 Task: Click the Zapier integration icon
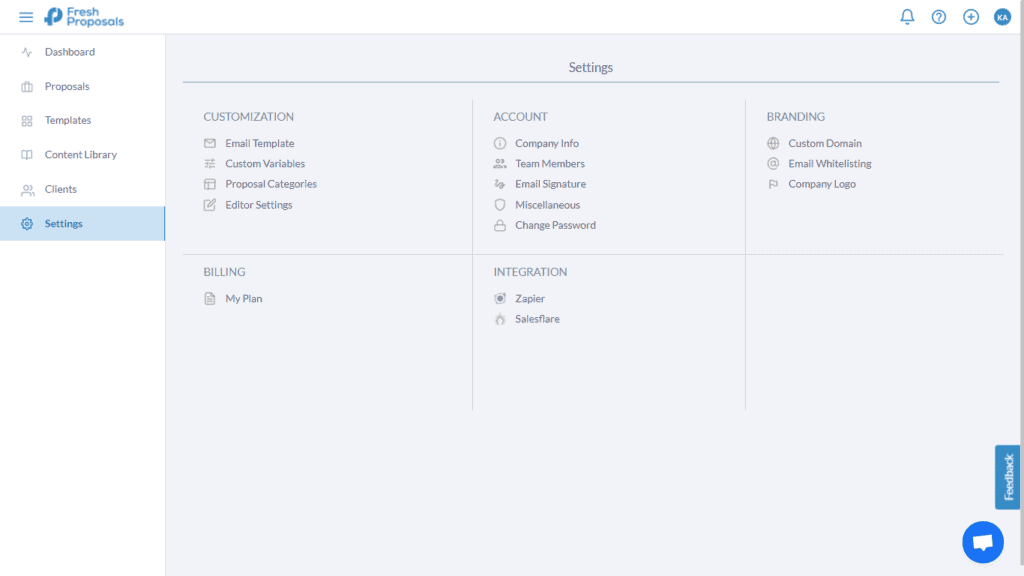pos(500,298)
